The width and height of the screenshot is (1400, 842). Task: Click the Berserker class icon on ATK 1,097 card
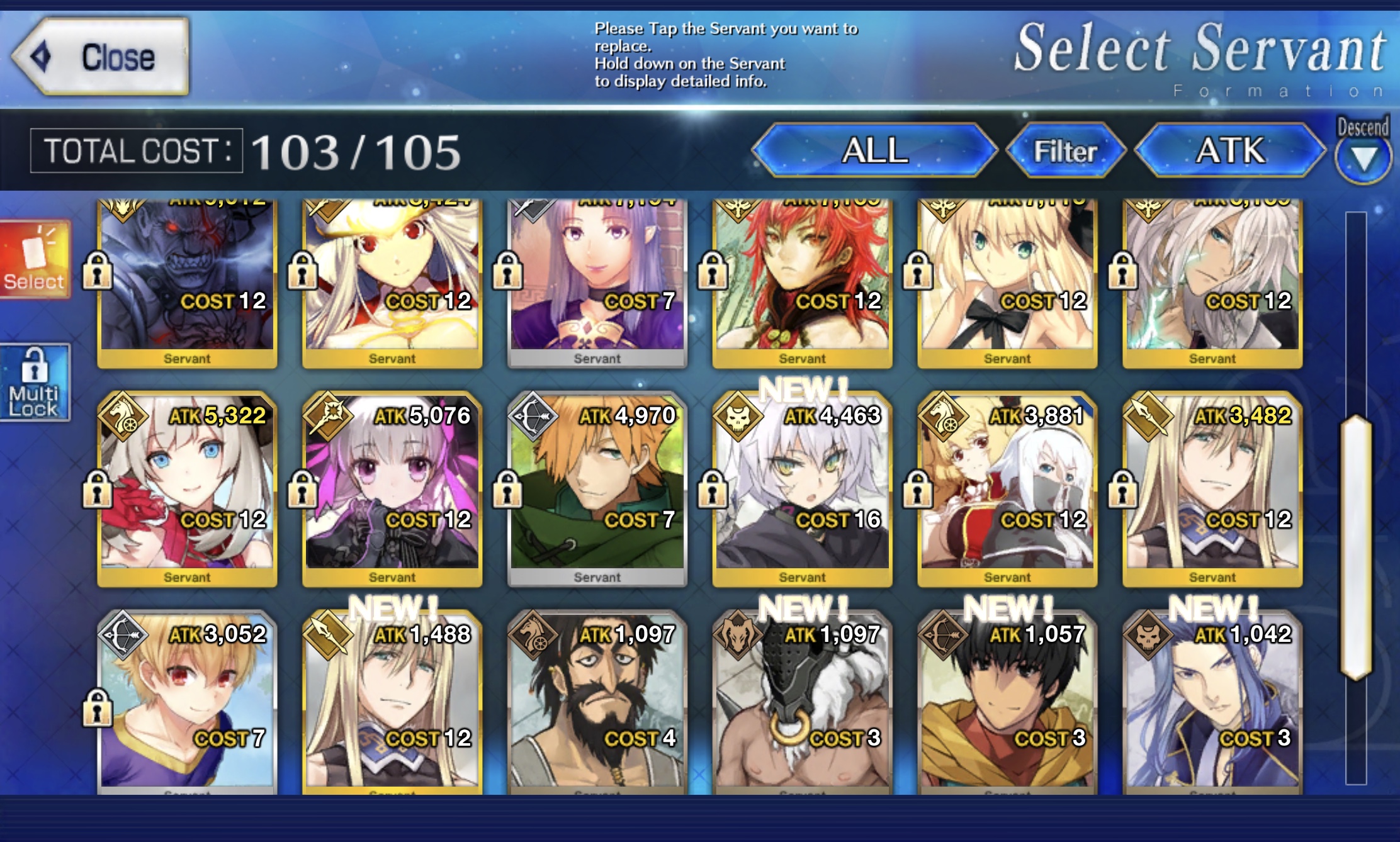[738, 635]
